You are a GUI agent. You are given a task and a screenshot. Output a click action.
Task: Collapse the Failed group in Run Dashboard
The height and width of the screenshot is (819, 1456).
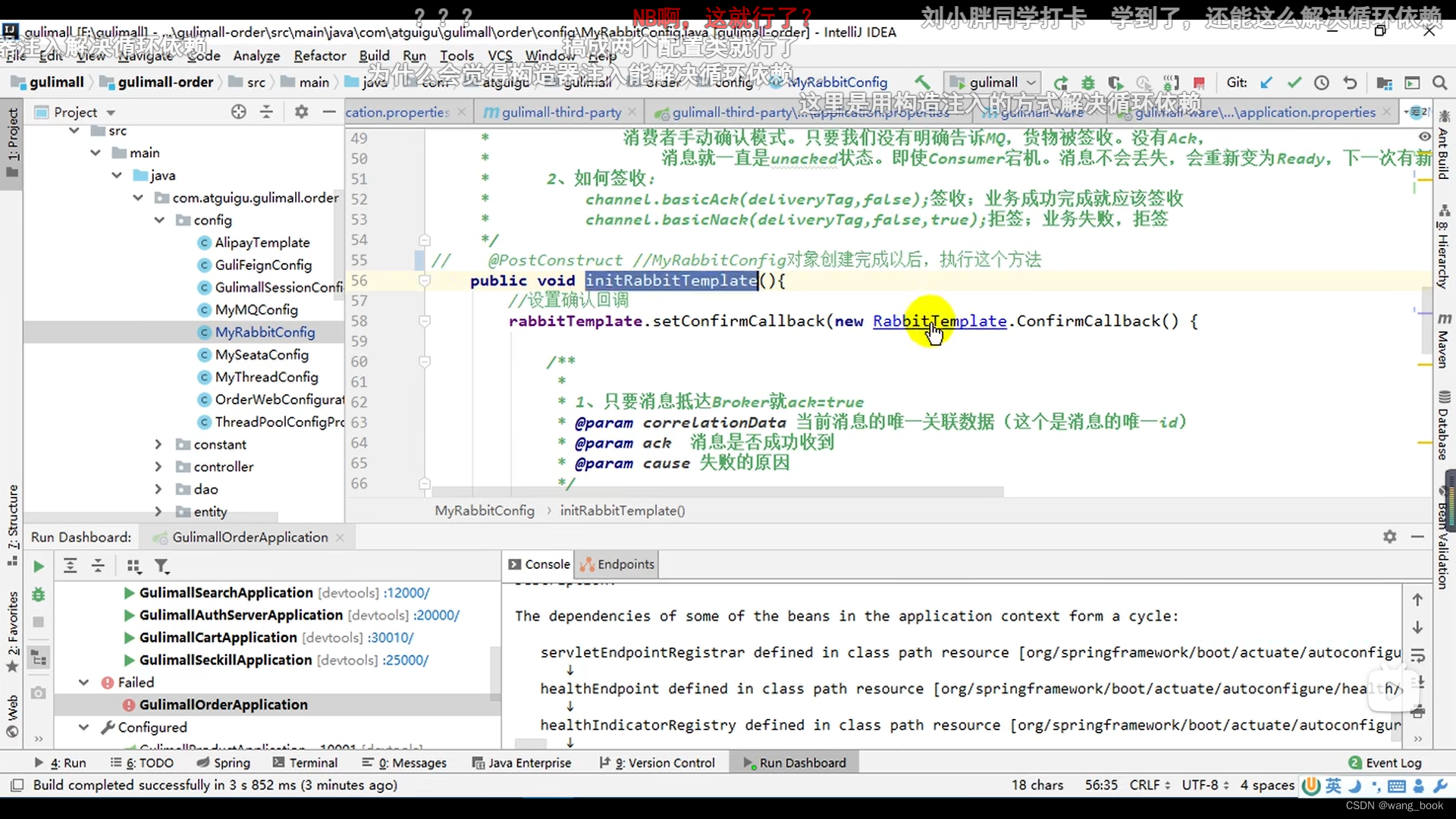click(x=83, y=682)
